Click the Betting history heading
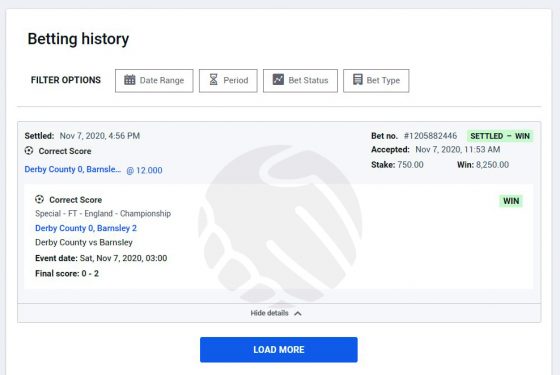560x375 pixels. pyautogui.click(x=78, y=39)
